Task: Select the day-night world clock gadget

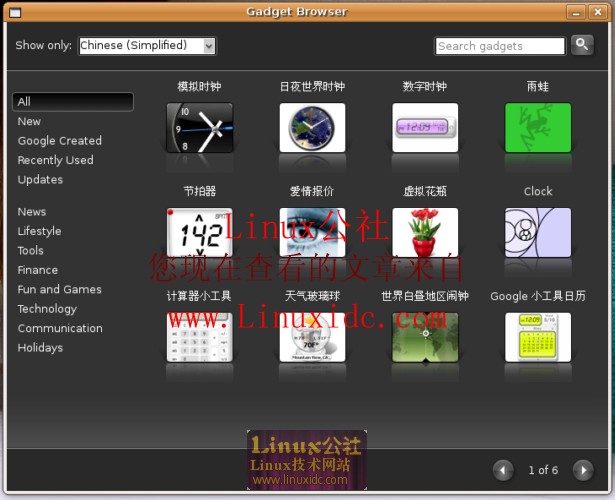Action: pos(312,127)
